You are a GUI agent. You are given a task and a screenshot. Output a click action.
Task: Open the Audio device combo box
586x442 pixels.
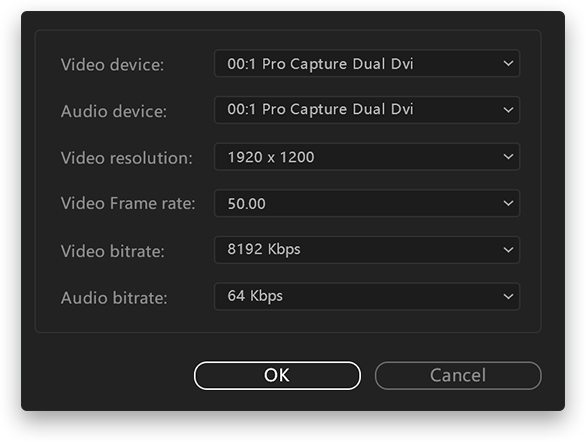(x=367, y=110)
